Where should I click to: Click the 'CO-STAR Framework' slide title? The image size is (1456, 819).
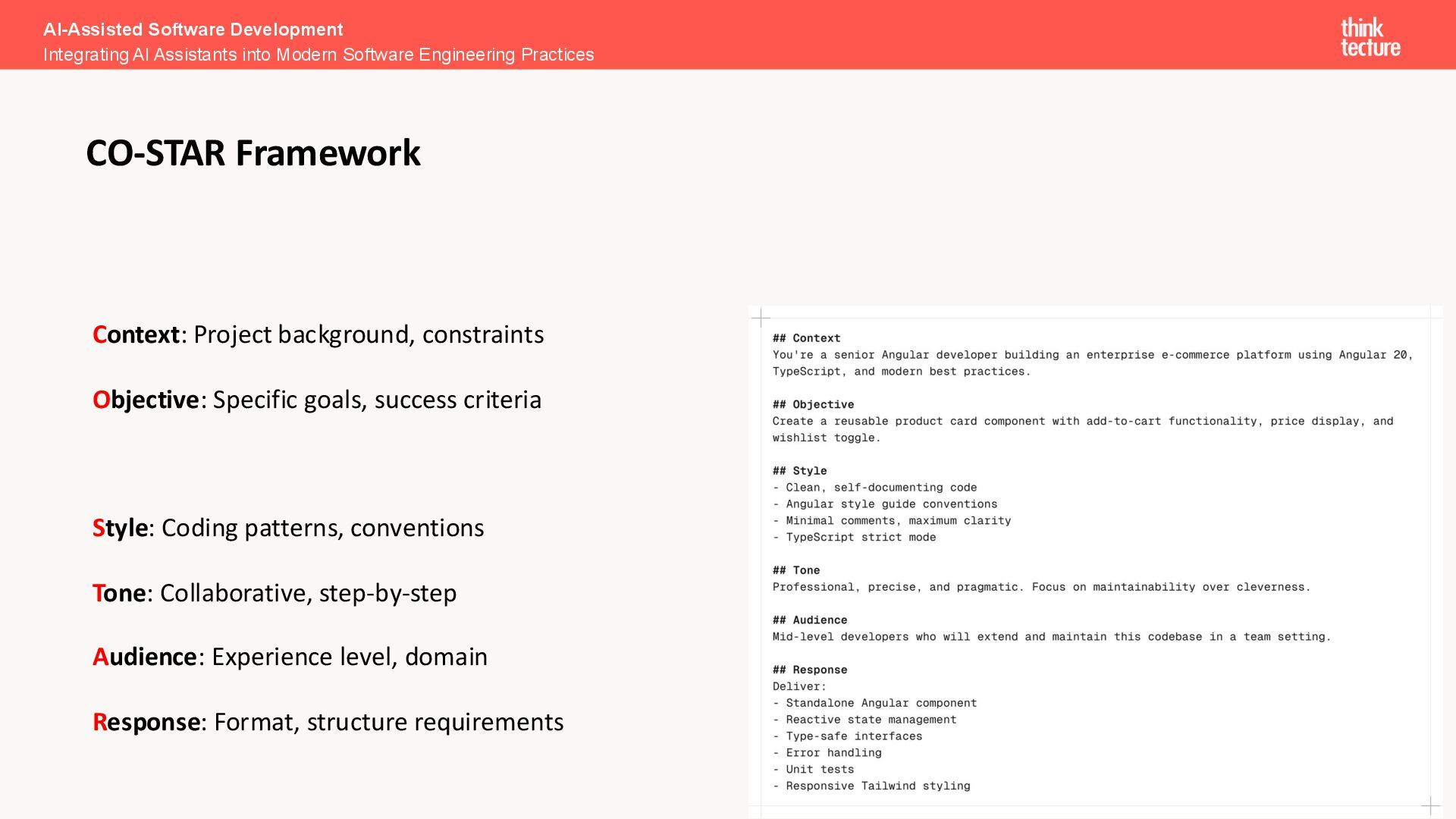click(253, 153)
